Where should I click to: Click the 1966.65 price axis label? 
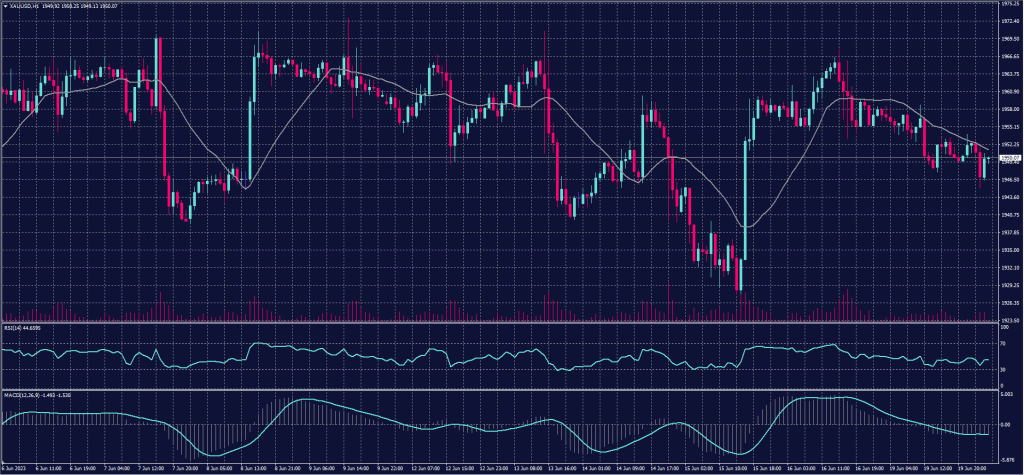pyautogui.click(x=1012, y=56)
